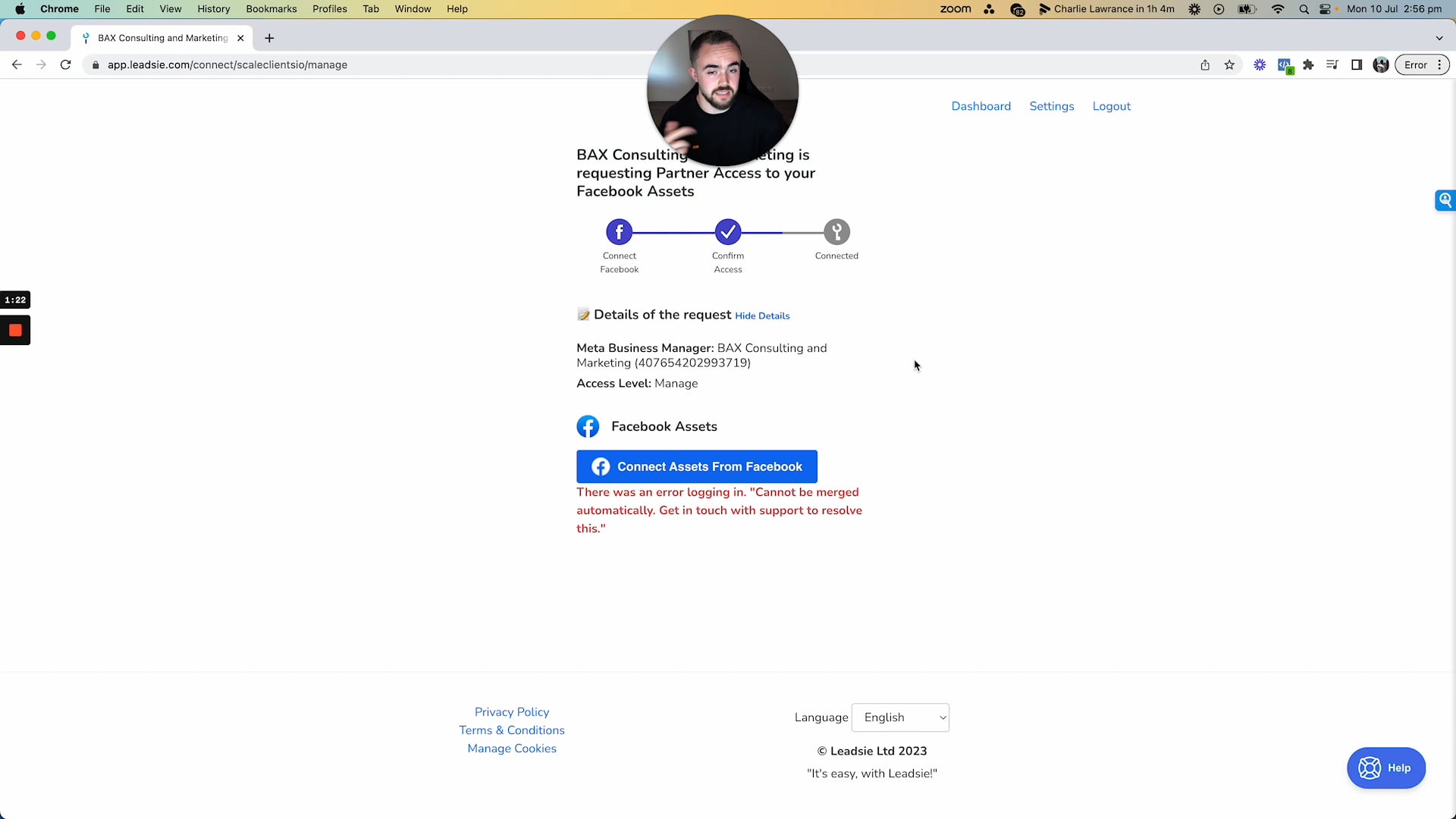This screenshot has width=1456, height=819.
Task: Reload the current page
Action: click(66, 64)
